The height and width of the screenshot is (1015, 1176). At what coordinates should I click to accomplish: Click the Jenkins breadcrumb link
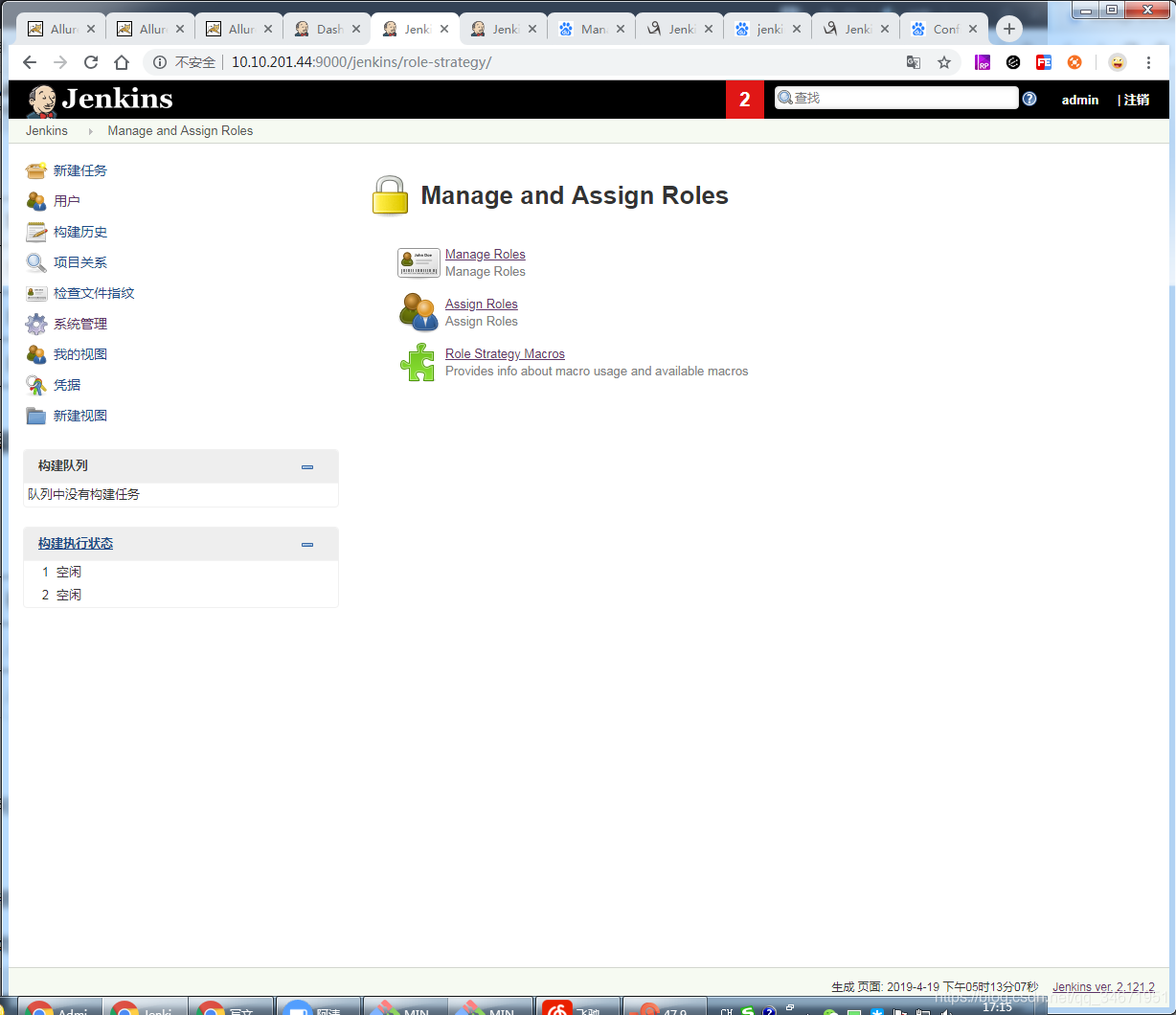click(x=47, y=130)
